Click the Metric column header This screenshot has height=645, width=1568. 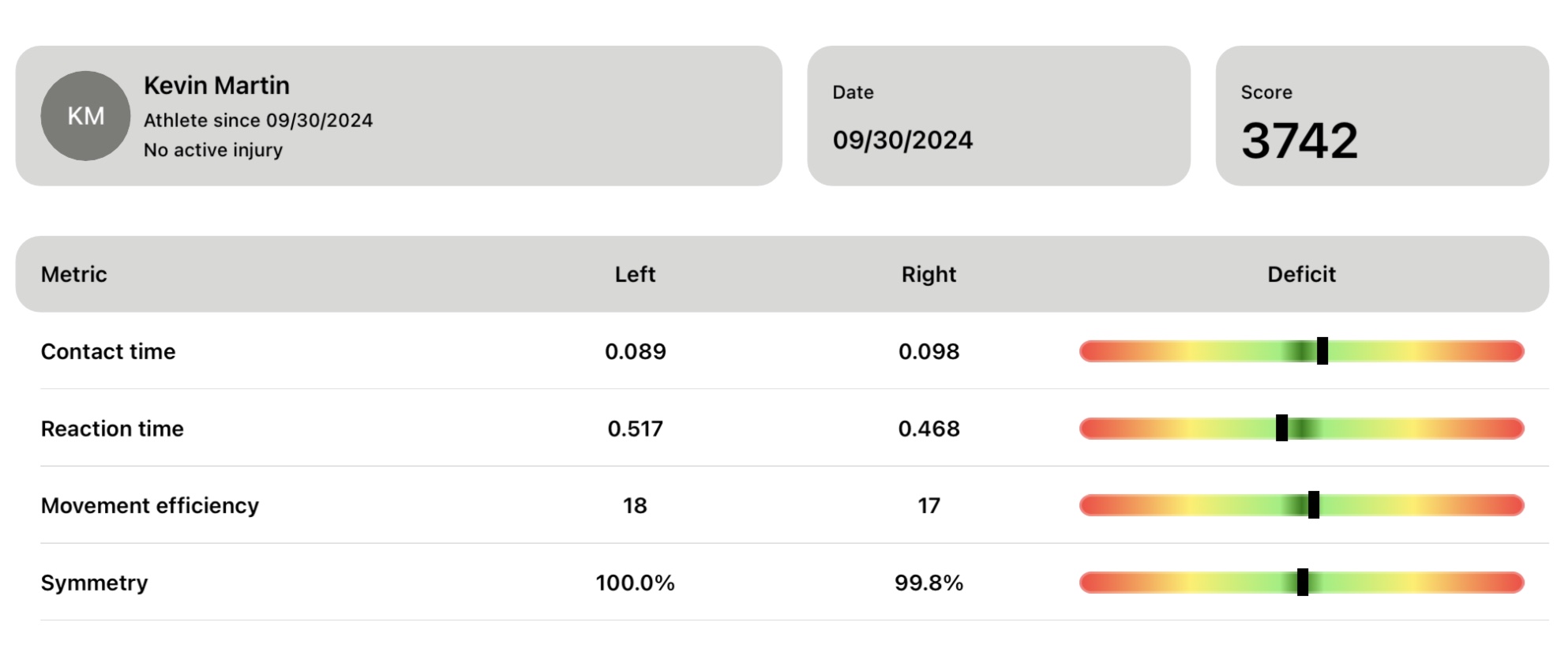pyautogui.click(x=73, y=274)
